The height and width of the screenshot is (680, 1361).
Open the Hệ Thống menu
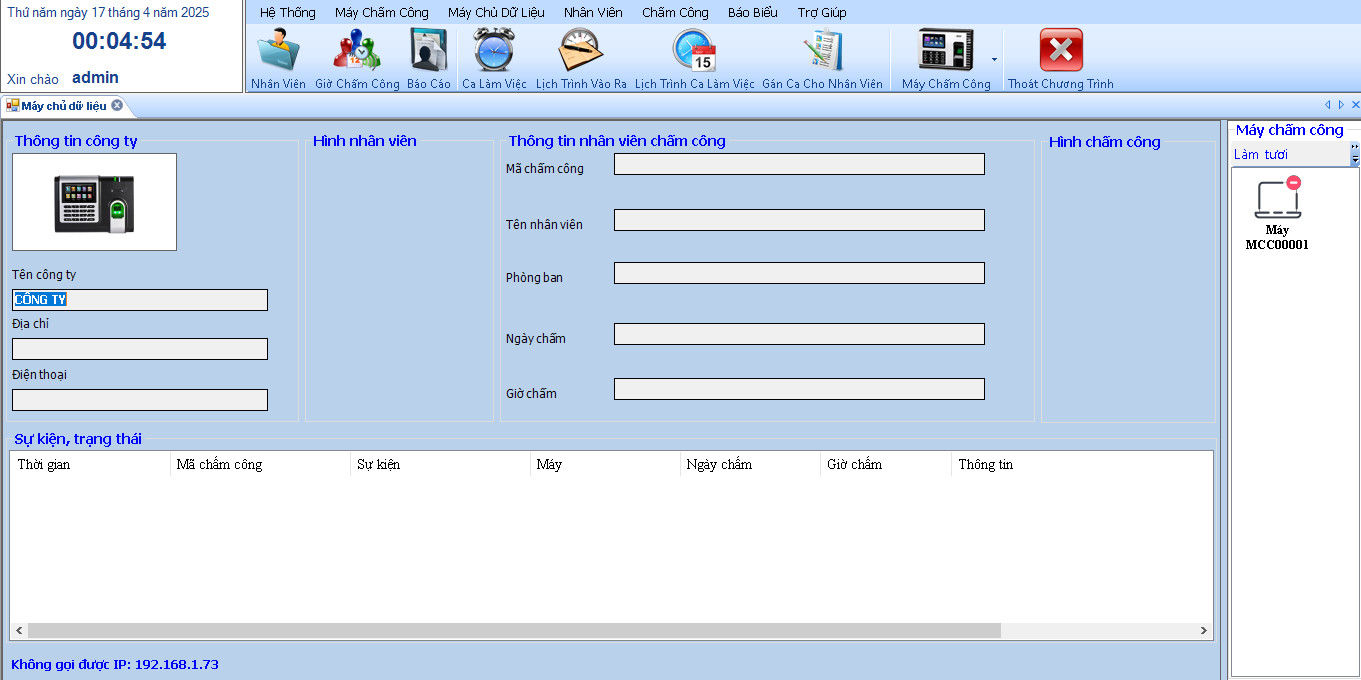[x=287, y=13]
